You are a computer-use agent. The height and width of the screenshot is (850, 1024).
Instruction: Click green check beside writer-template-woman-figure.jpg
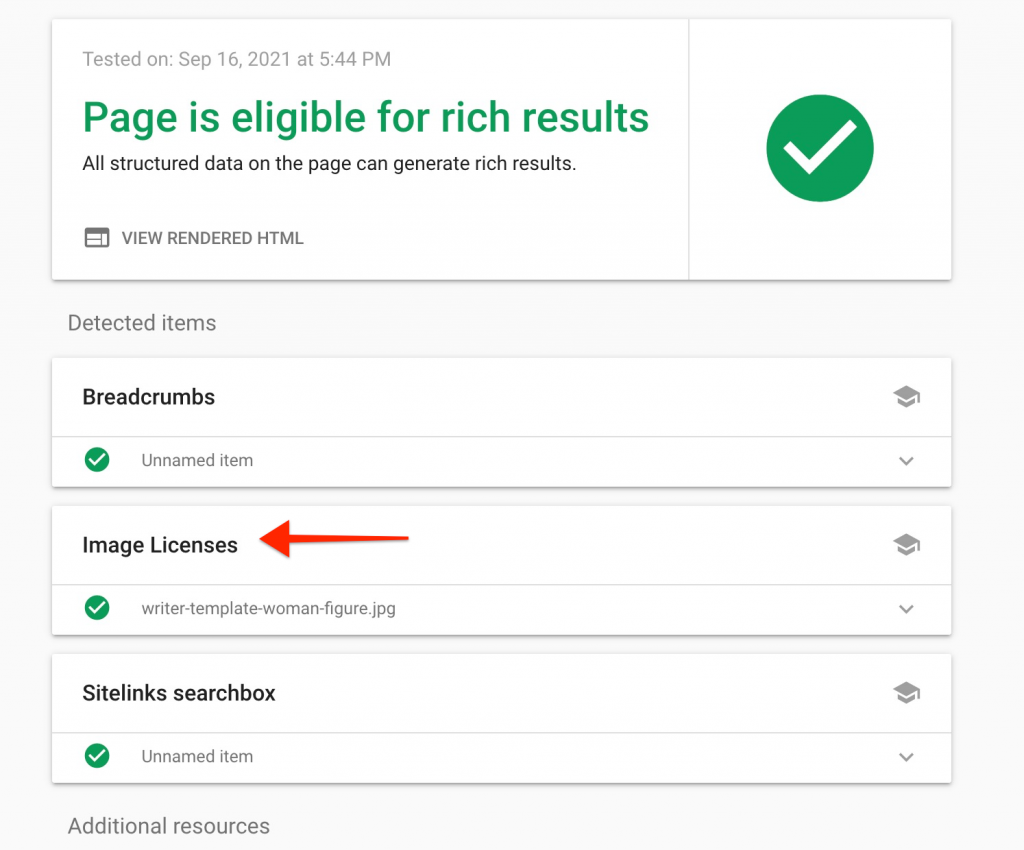tap(97, 608)
